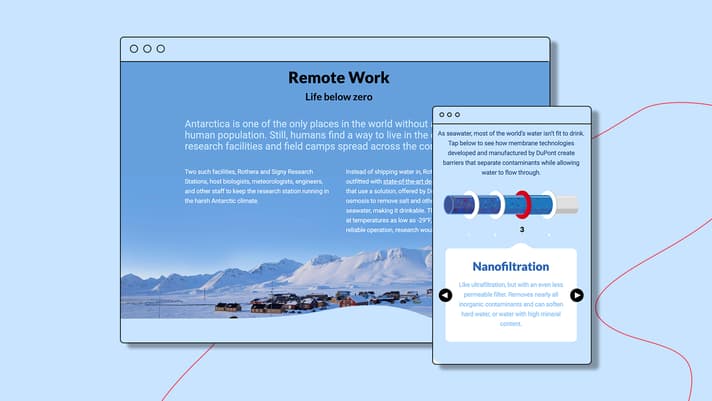The width and height of the screenshot is (712, 401).
Task: Select the fourth white ring beside the gray pipe end
Action: [549, 205]
